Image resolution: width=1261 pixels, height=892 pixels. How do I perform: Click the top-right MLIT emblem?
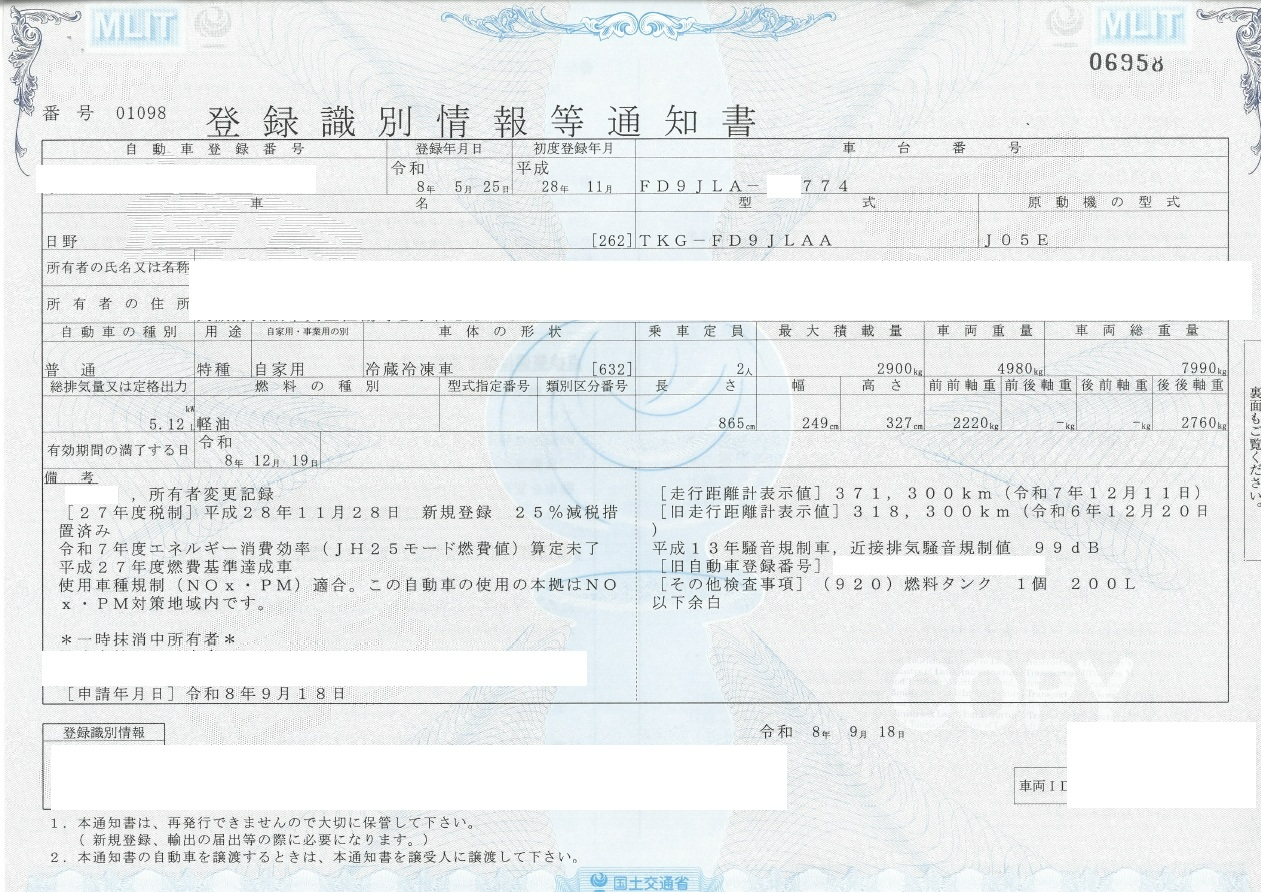coord(1141,24)
